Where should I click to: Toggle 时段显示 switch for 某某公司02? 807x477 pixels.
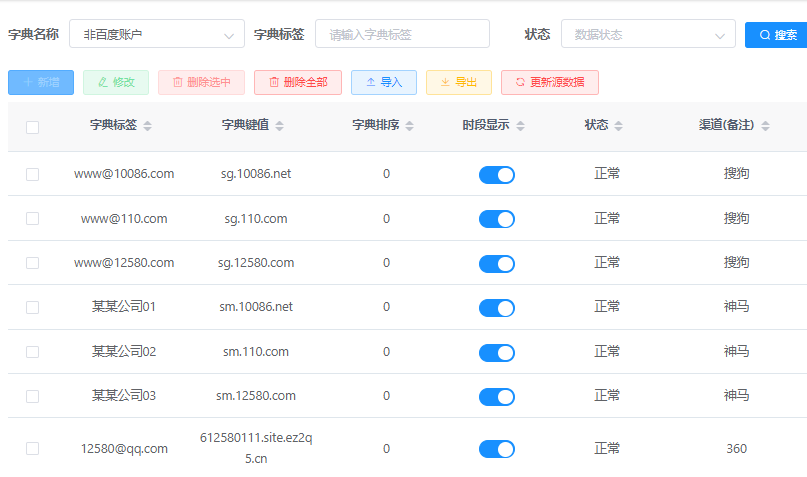pos(497,352)
